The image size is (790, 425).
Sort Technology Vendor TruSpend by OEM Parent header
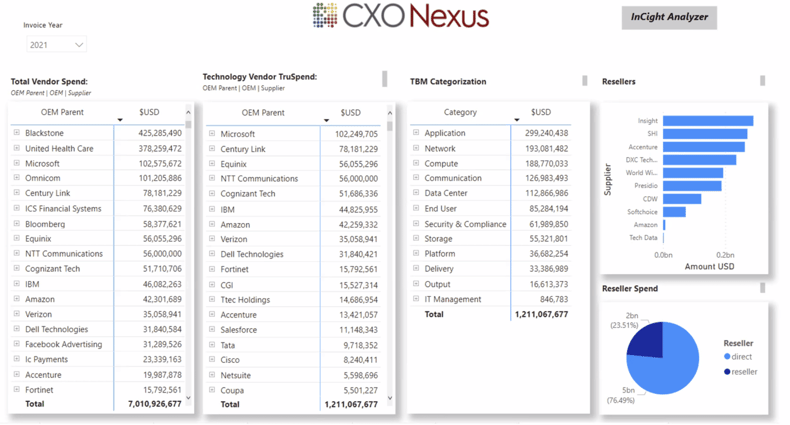click(x=263, y=113)
